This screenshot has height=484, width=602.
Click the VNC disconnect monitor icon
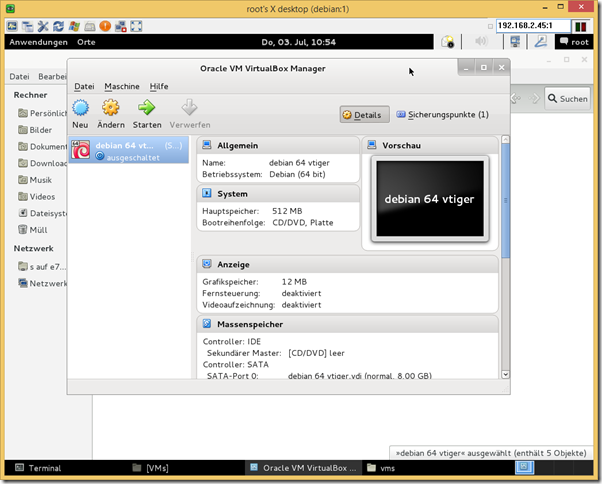click(x=121, y=26)
